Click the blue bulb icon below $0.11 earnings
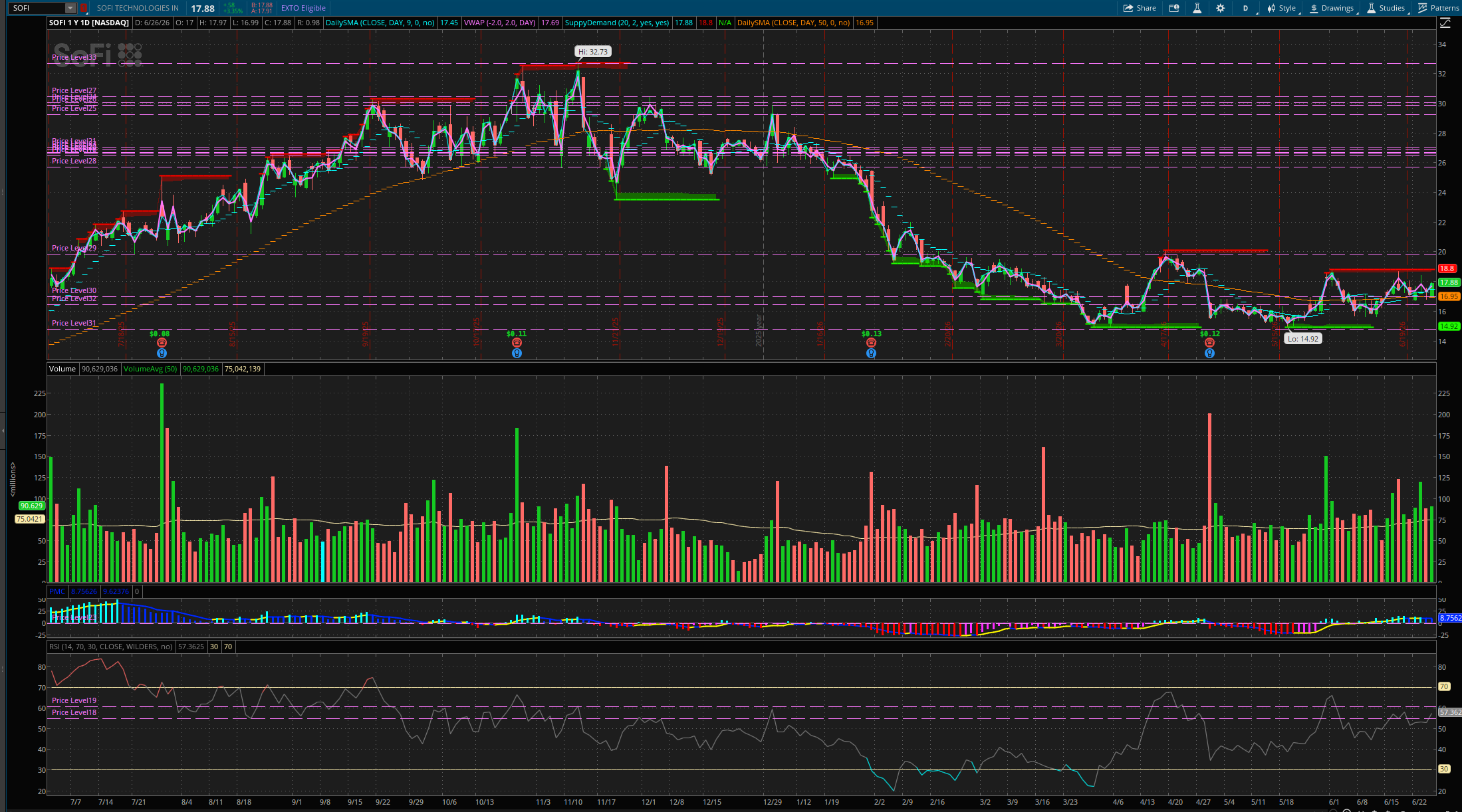 (x=517, y=354)
